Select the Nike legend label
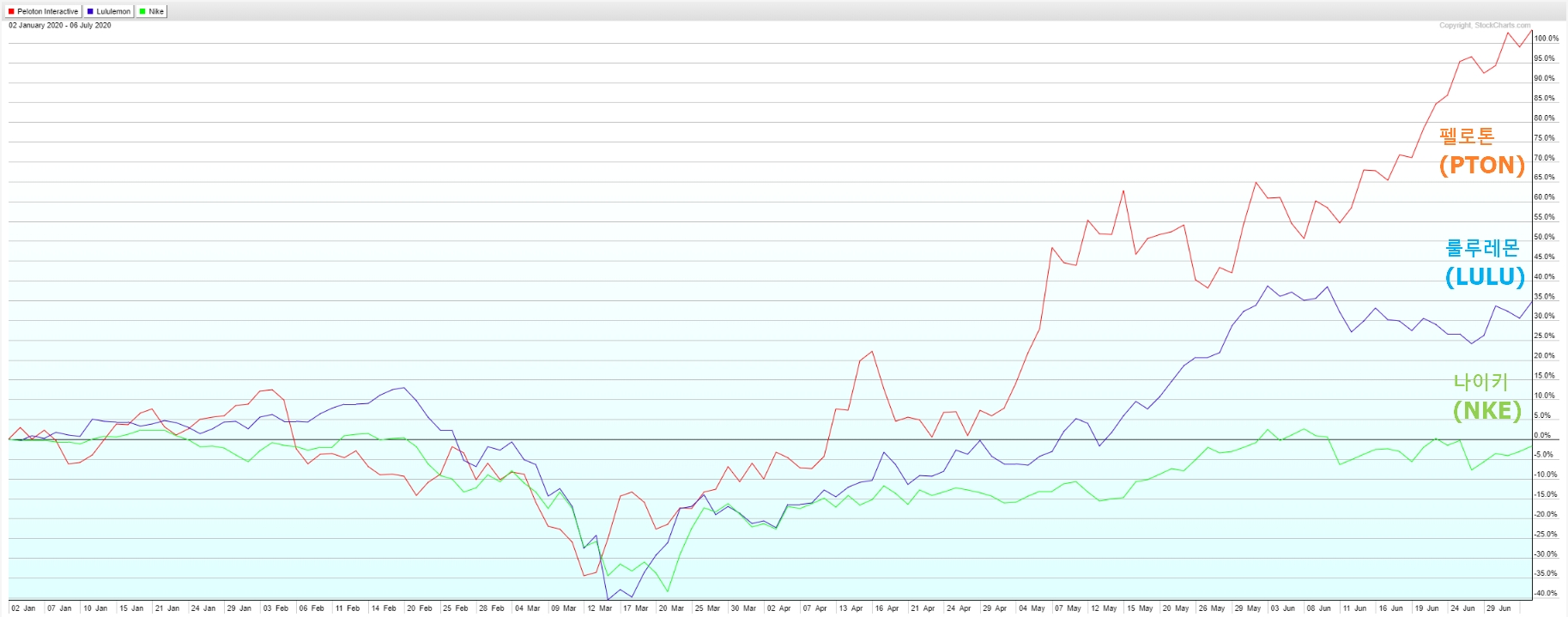This screenshot has height=617, width=1568. pos(156,12)
